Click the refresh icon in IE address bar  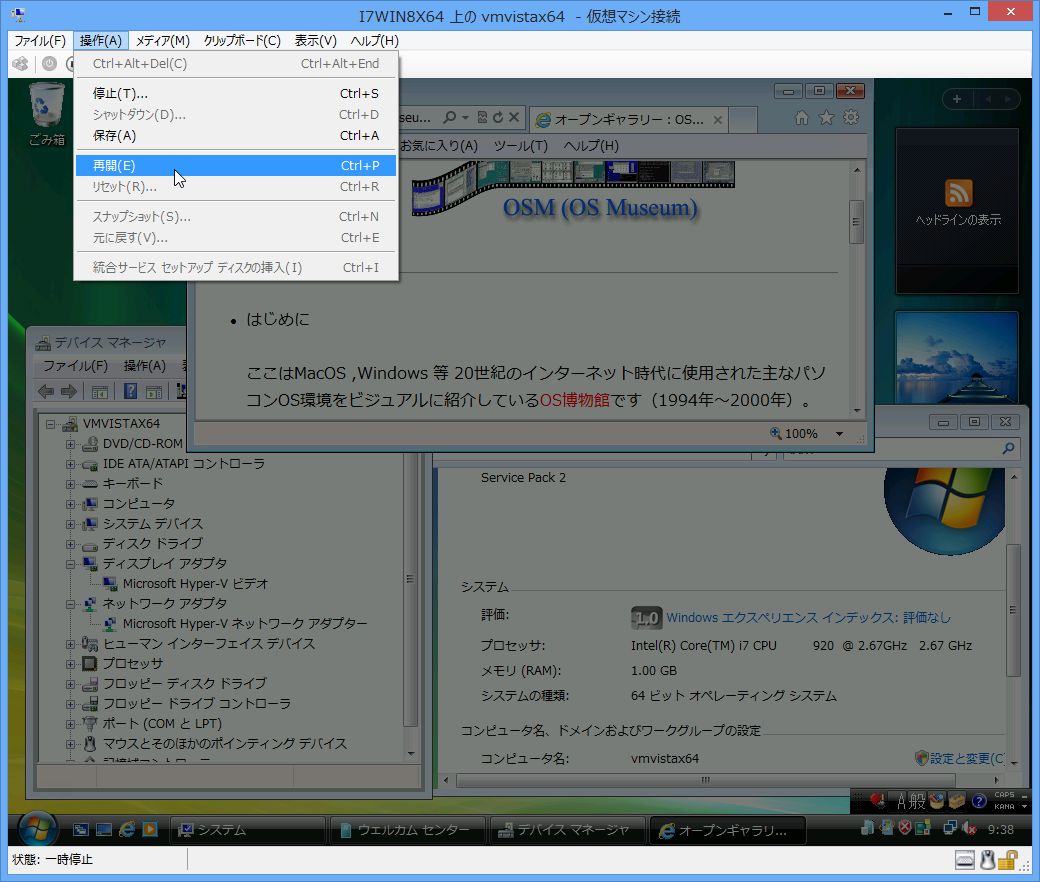point(497,117)
